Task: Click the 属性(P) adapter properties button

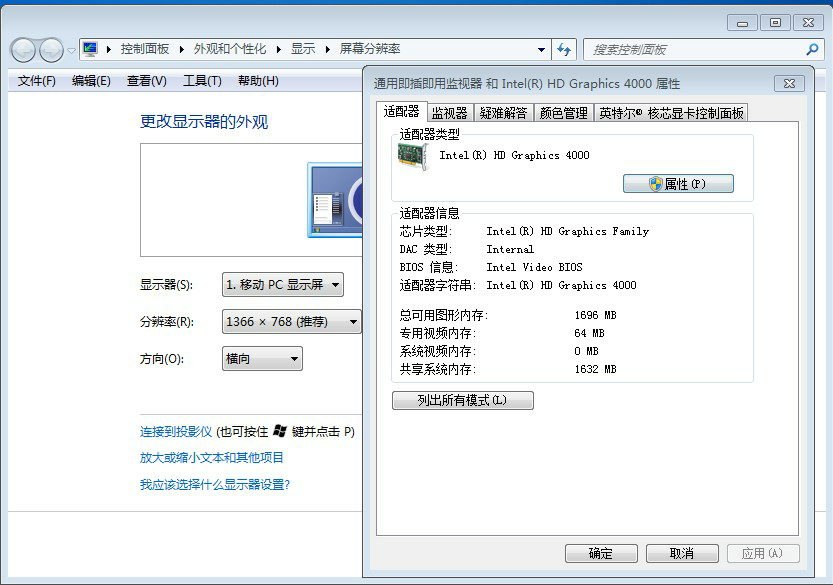Action: coord(678,184)
